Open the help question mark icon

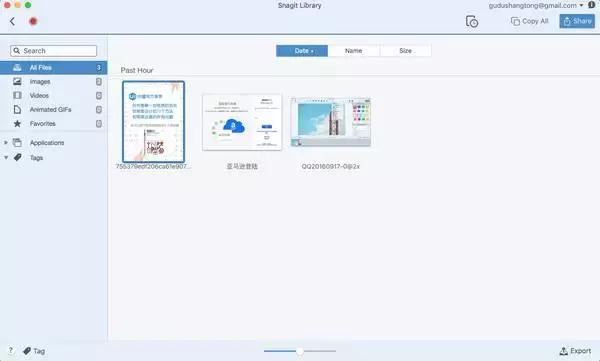tap(11, 350)
